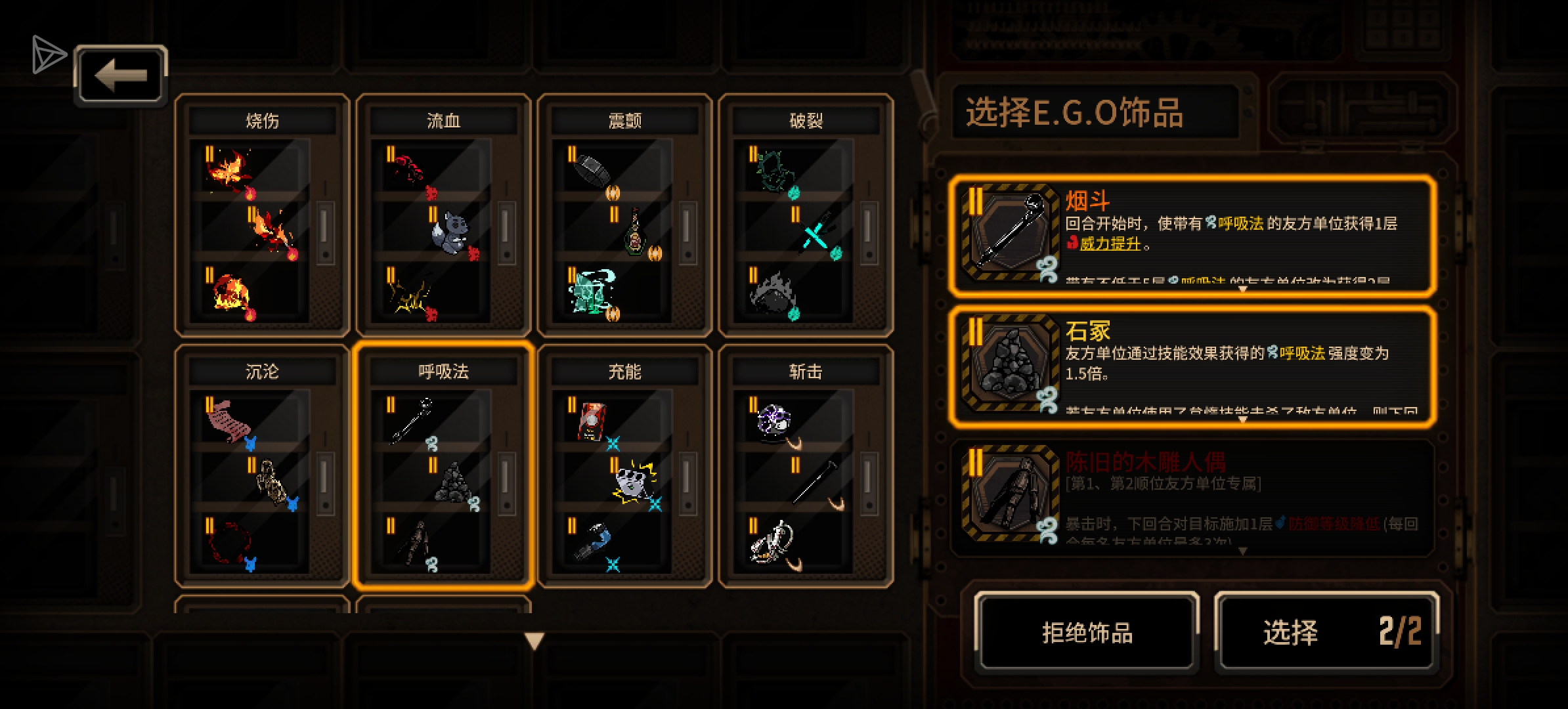1568x709 pixels.
Task: Select the pipe icon in 呼吸法 cabinet
Action: pos(410,421)
